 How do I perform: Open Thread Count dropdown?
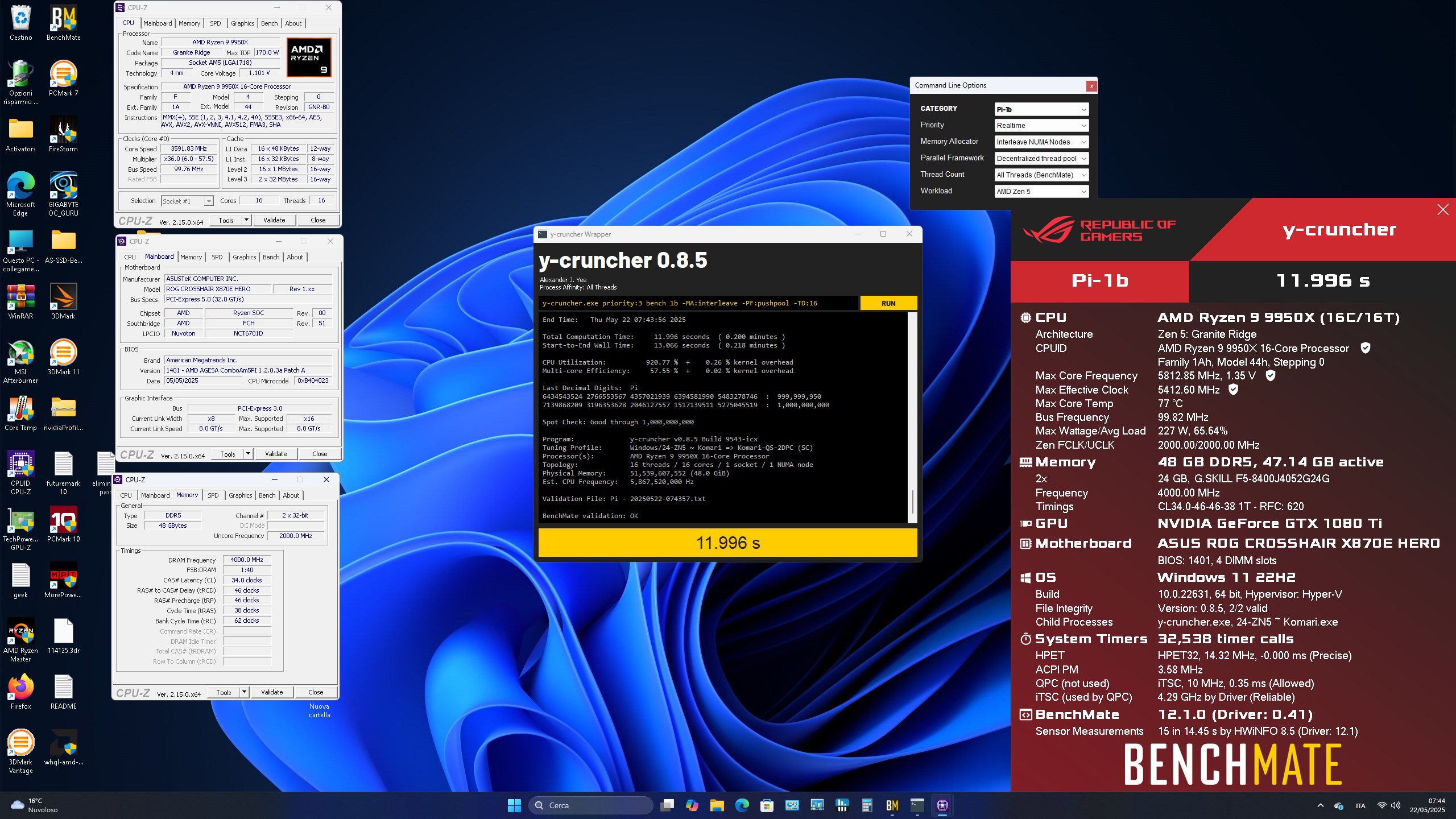1041,175
